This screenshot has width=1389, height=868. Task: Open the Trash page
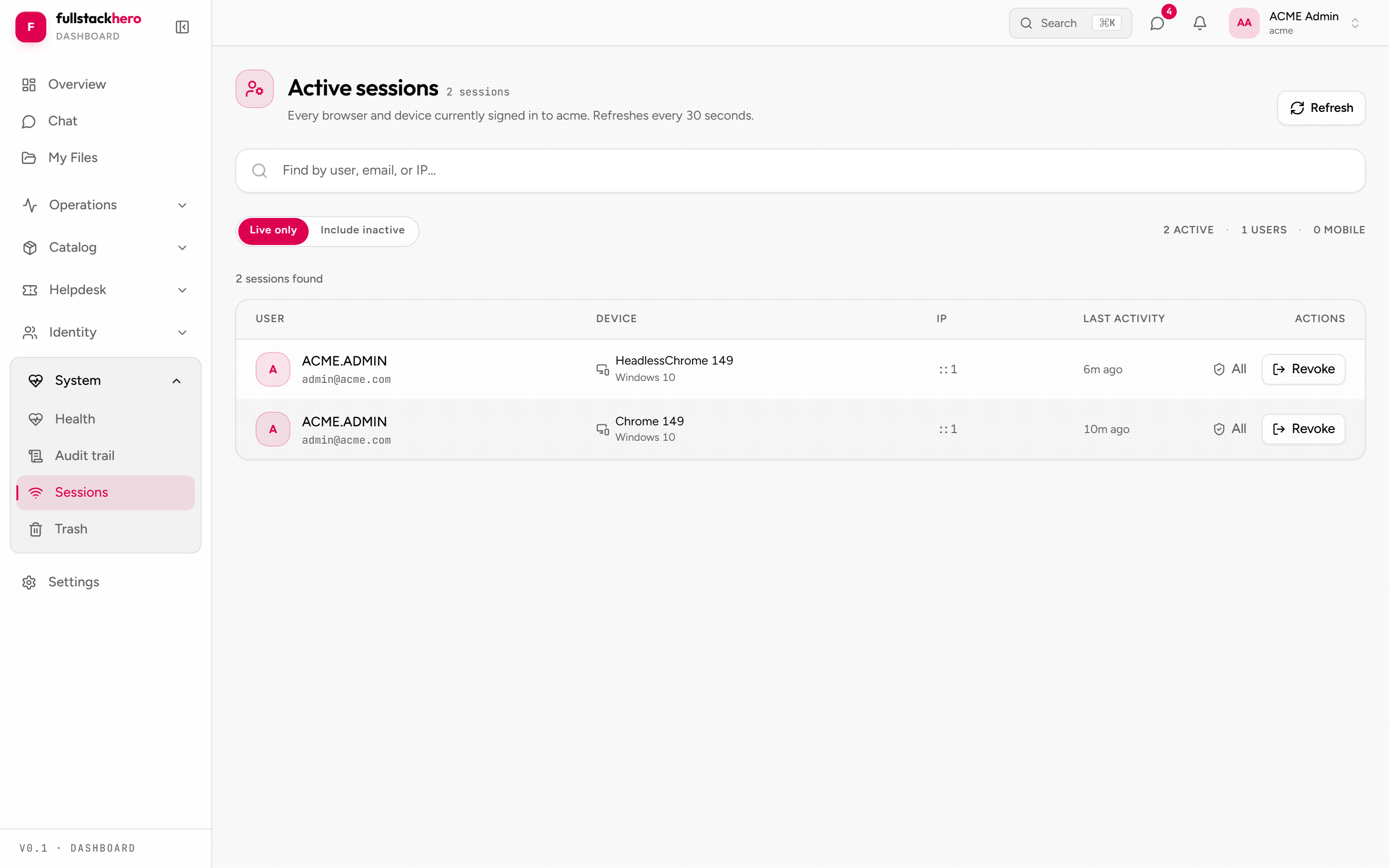(x=106, y=529)
